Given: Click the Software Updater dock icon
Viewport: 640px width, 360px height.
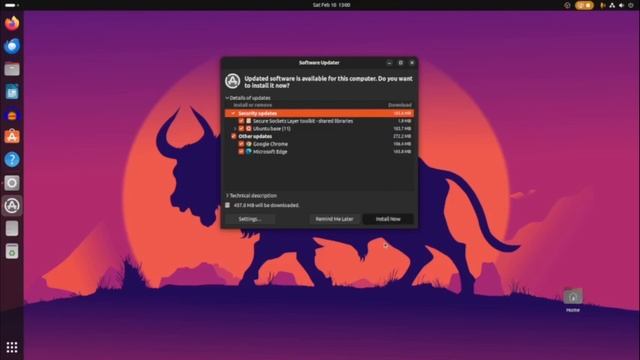Looking at the screenshot, I should pos(12,205).
